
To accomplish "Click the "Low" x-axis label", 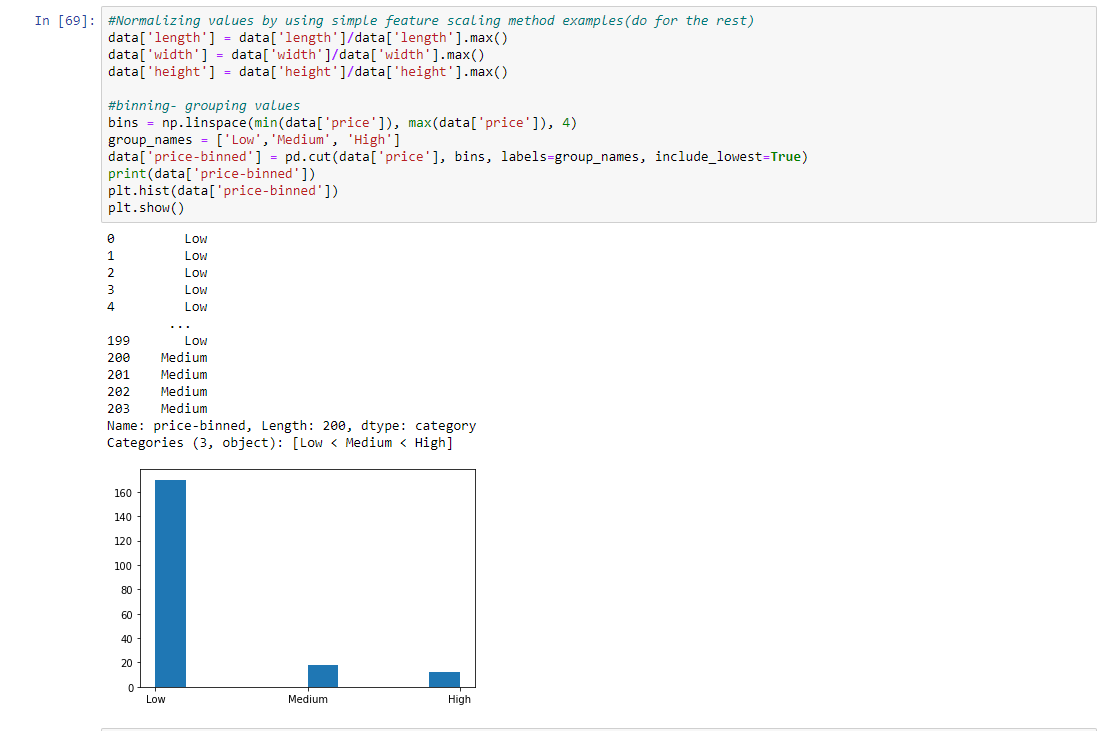I will 154,700.
